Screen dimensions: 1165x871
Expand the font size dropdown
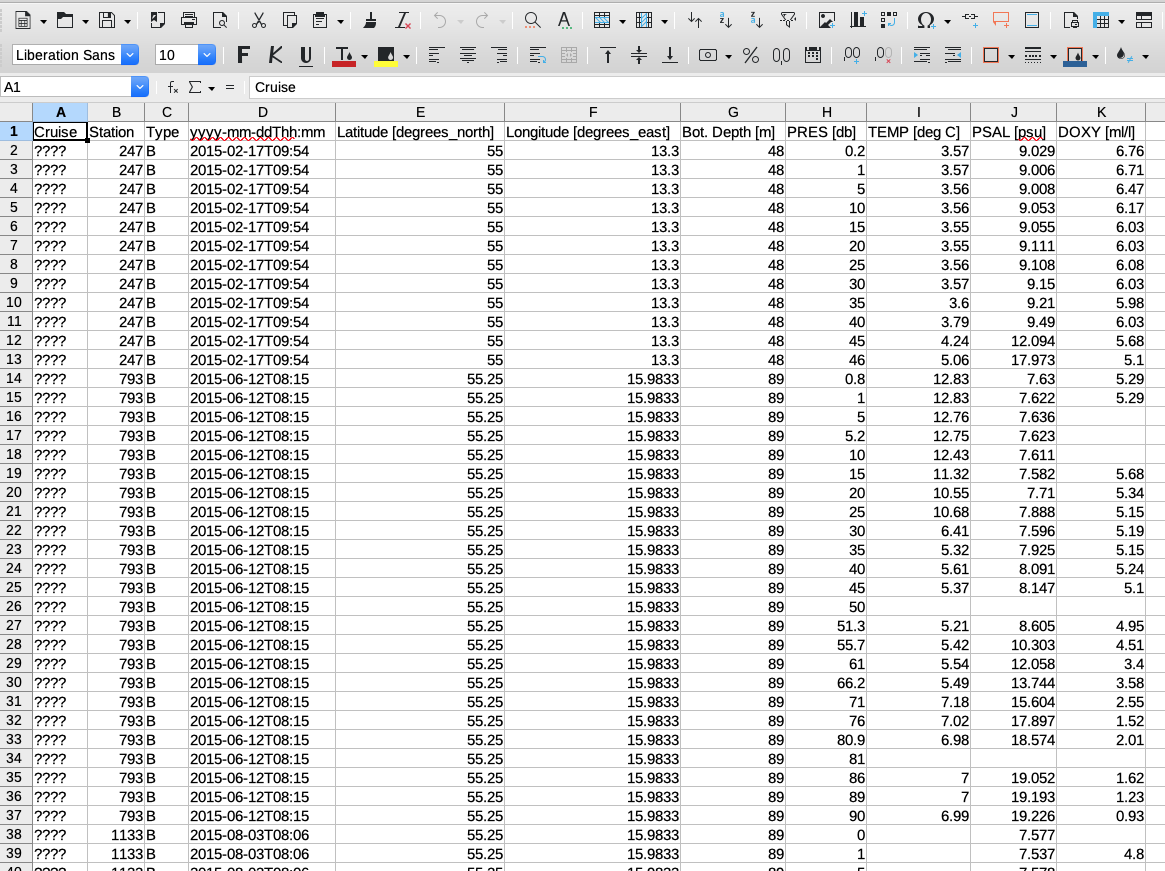tap(207, 56)
